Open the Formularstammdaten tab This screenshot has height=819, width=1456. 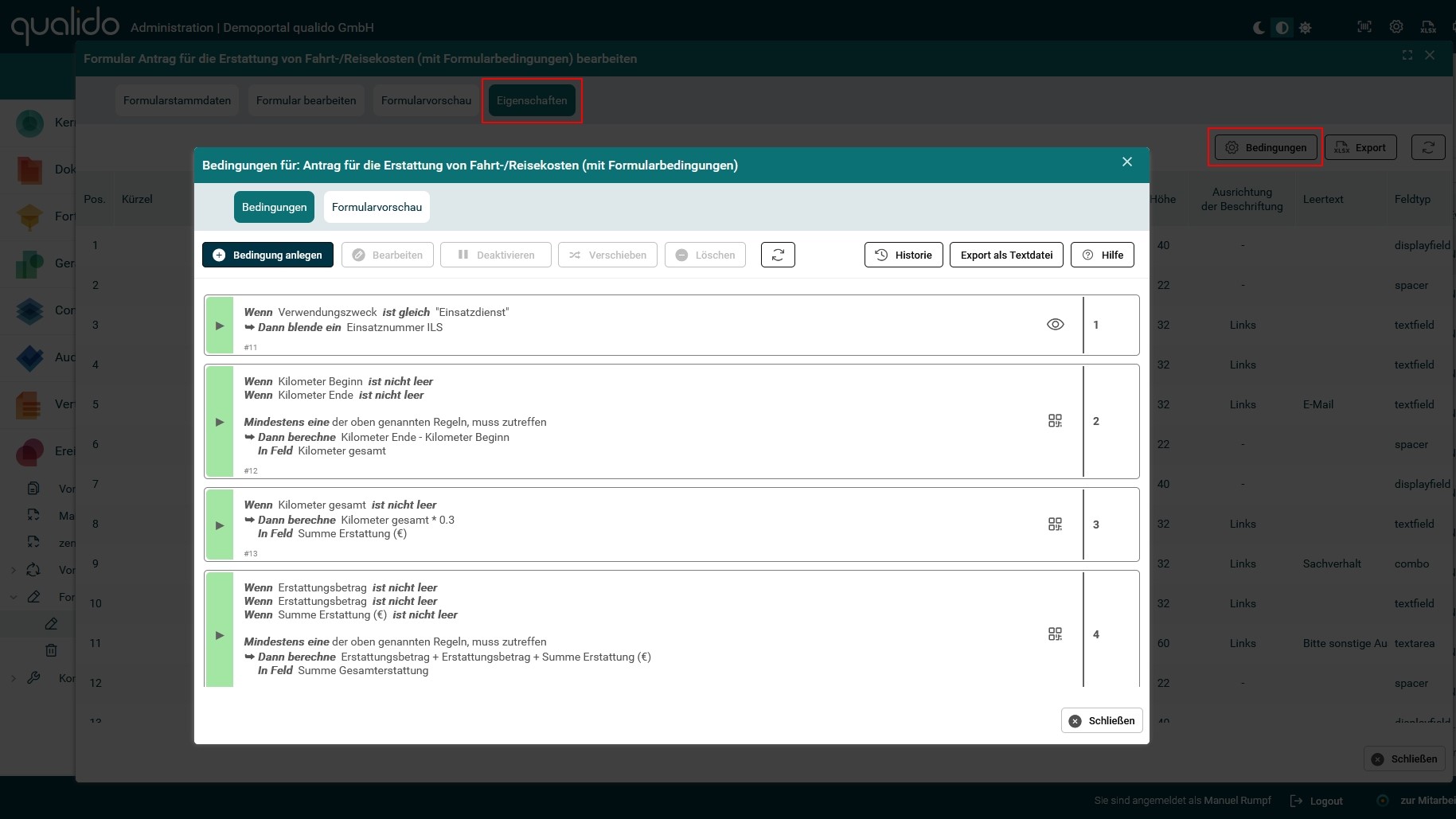click(x=177, y=100)
